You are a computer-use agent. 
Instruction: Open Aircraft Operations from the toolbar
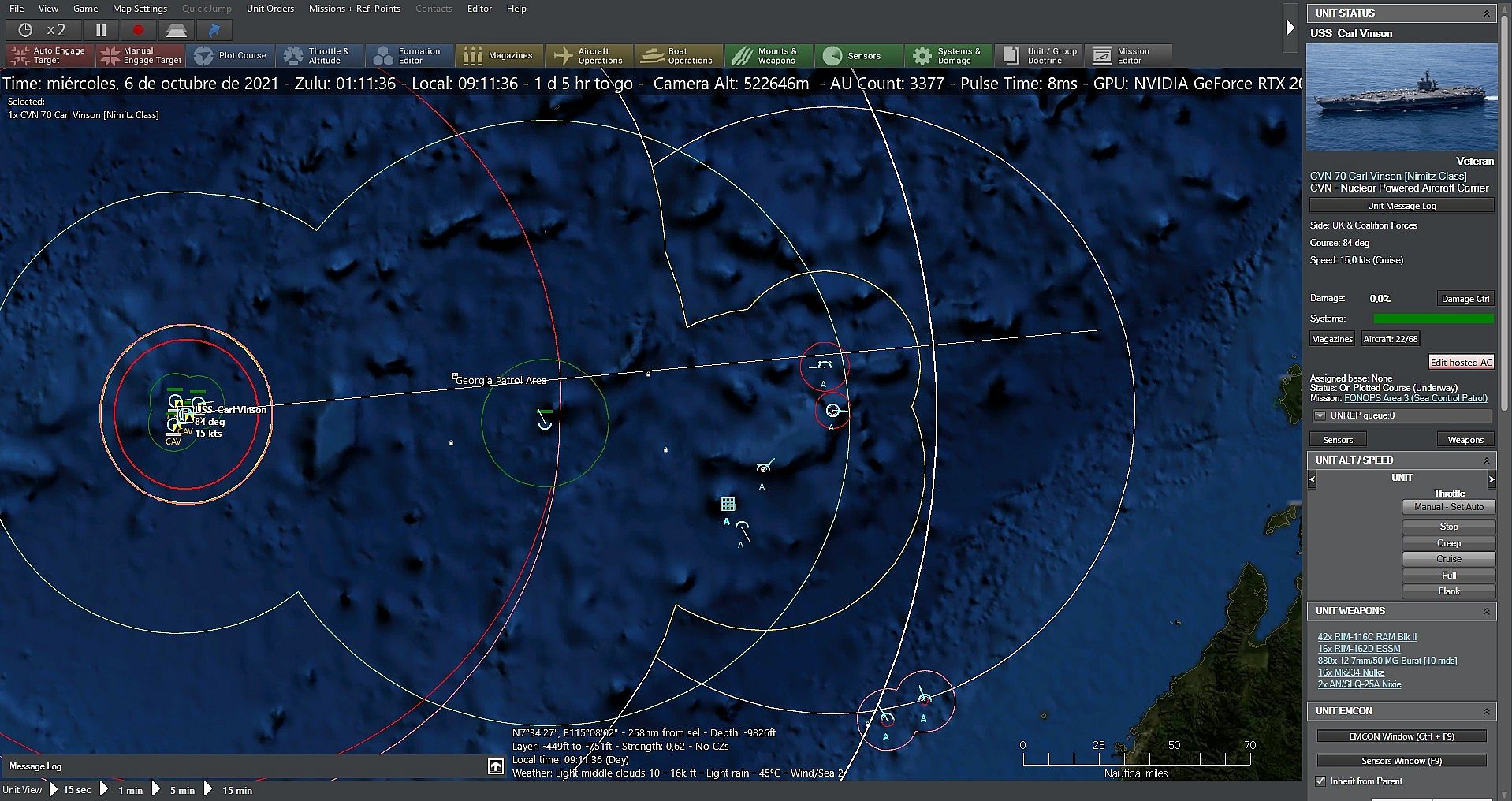point(589,55)
